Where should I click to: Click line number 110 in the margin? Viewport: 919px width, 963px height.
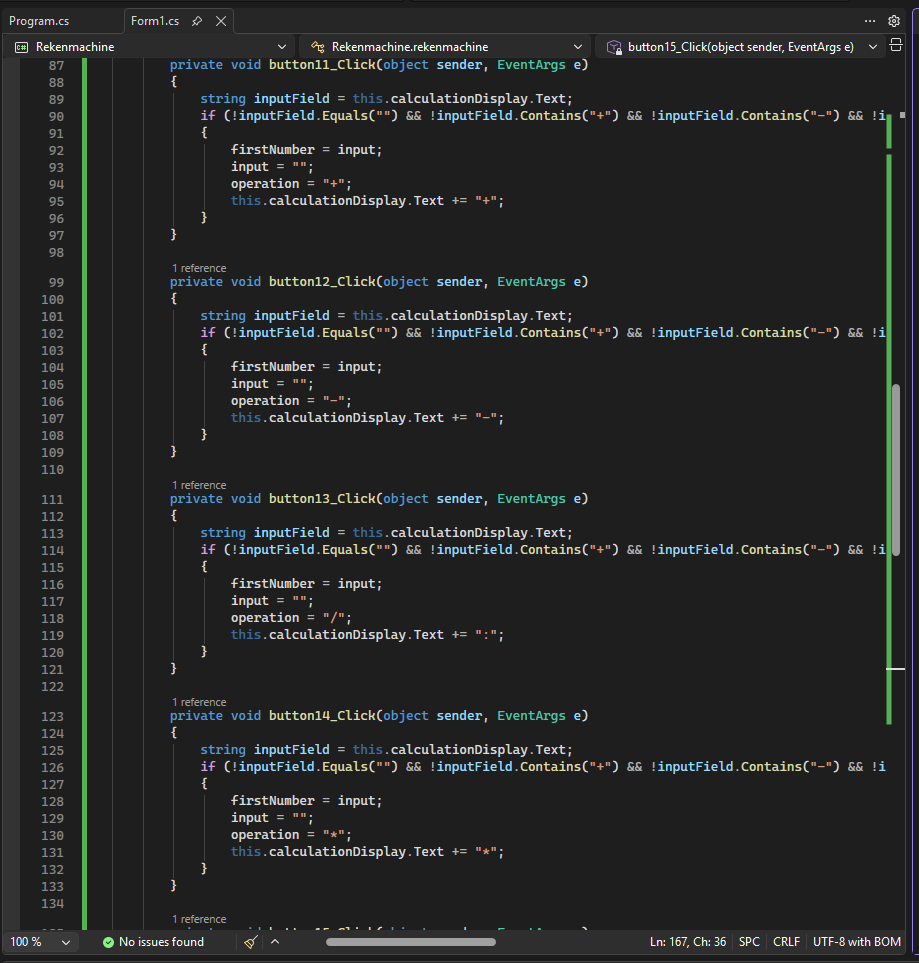(52, 470)
